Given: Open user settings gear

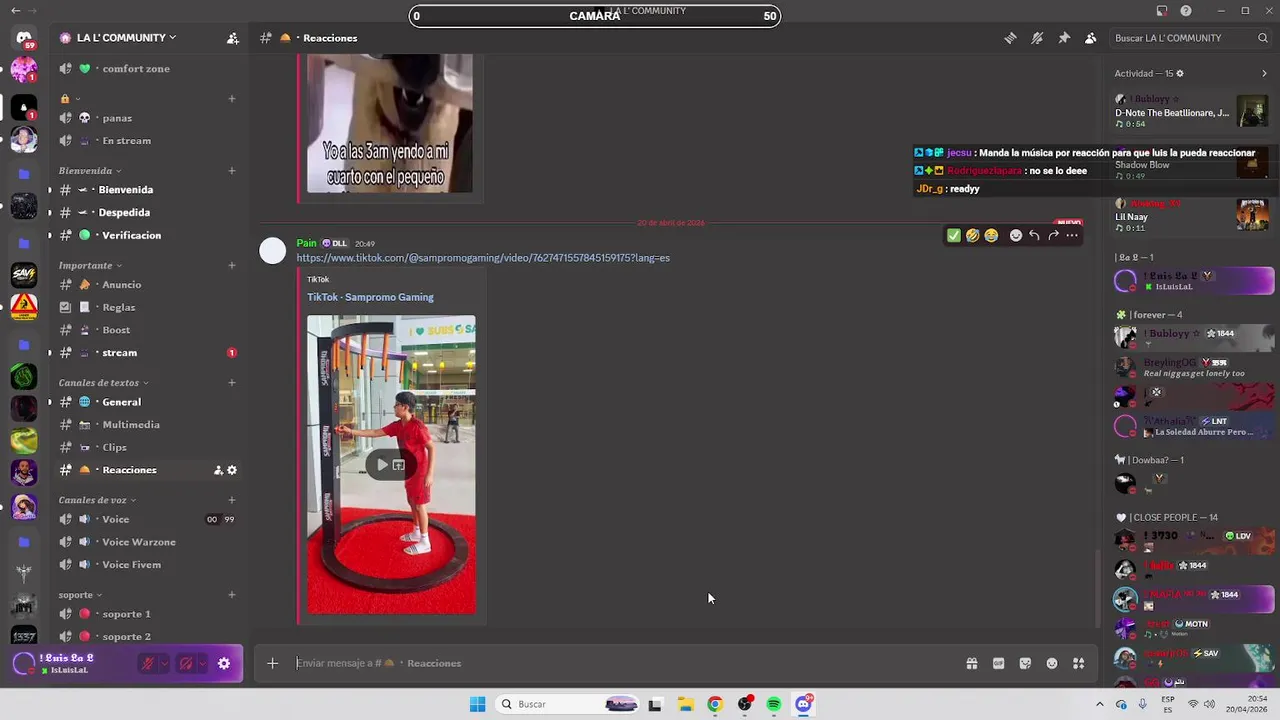Looking at the screenshot, I should [x=224, y=663].
